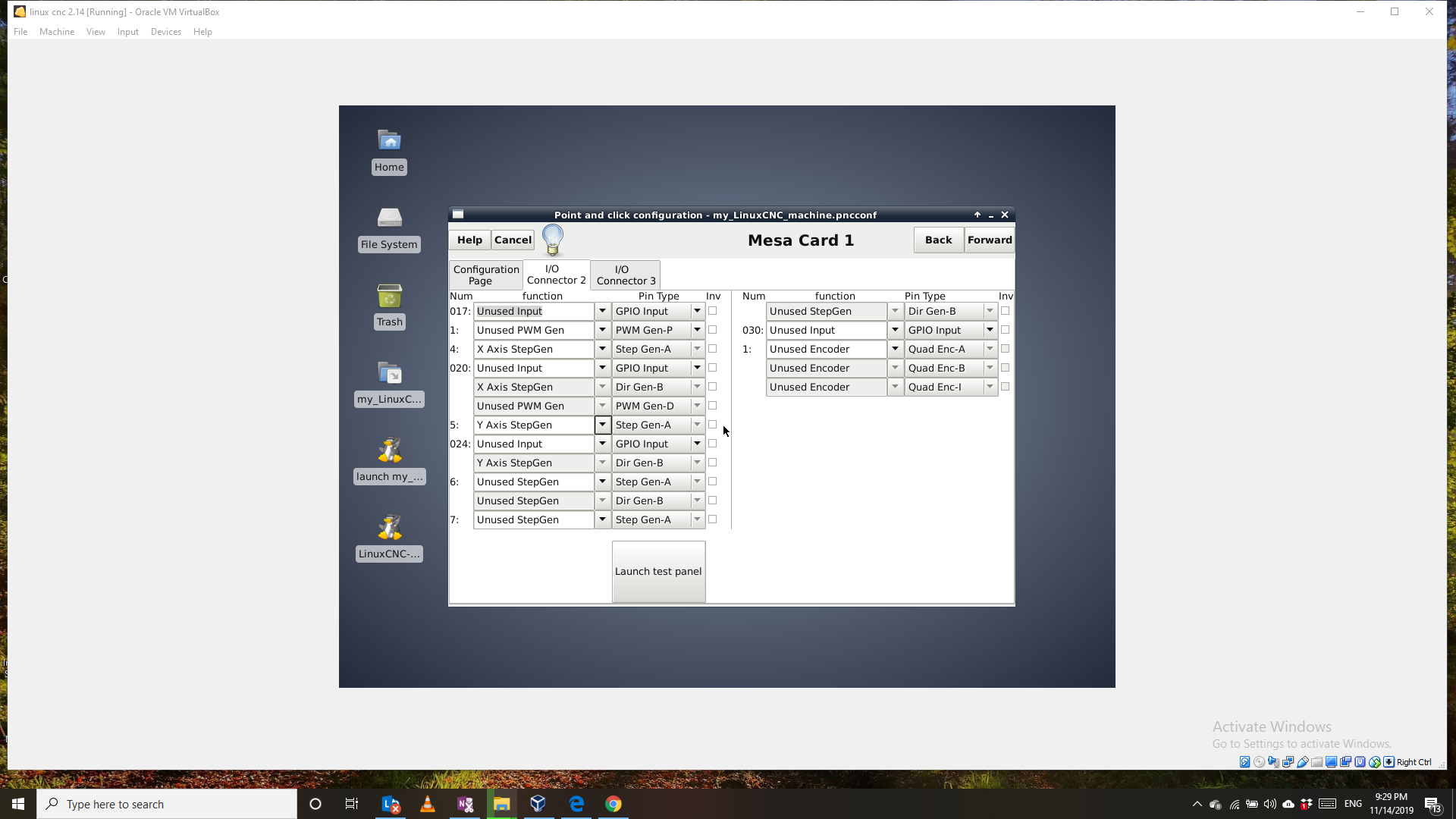Viewport: 1456px width, 819px height.
Task: Expand X Axis StepGen function dropdown in row 4:
Action: [602, 349]
